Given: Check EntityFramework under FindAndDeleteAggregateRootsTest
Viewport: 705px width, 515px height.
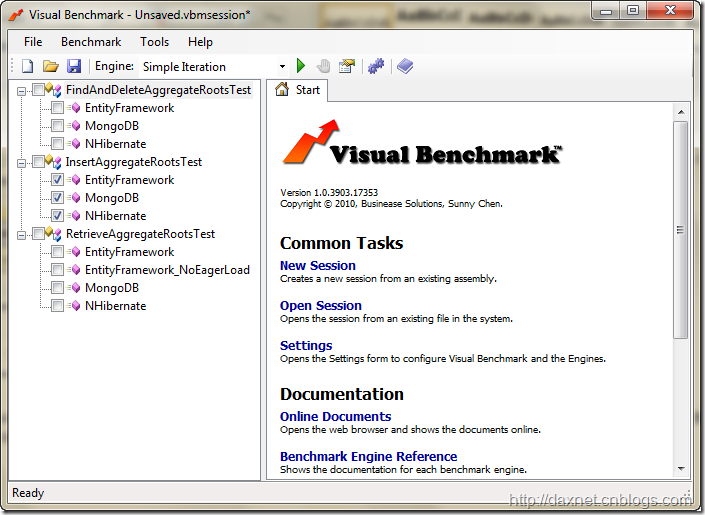Looking at the screenshot, I should [x=57, y=107].
